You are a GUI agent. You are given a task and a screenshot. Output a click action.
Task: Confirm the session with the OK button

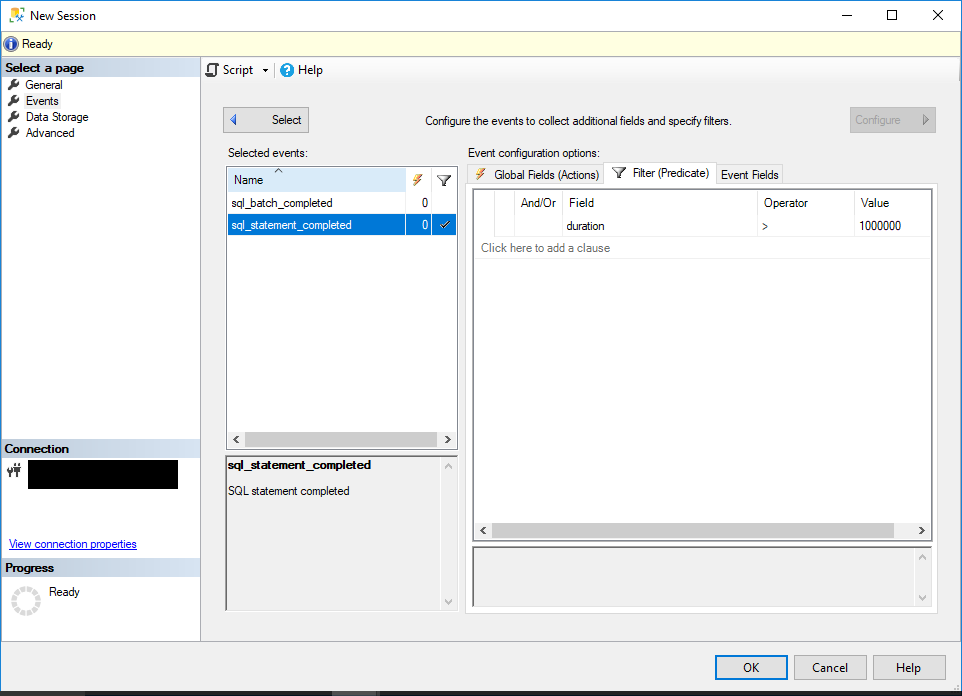click(x=750, y=667)
